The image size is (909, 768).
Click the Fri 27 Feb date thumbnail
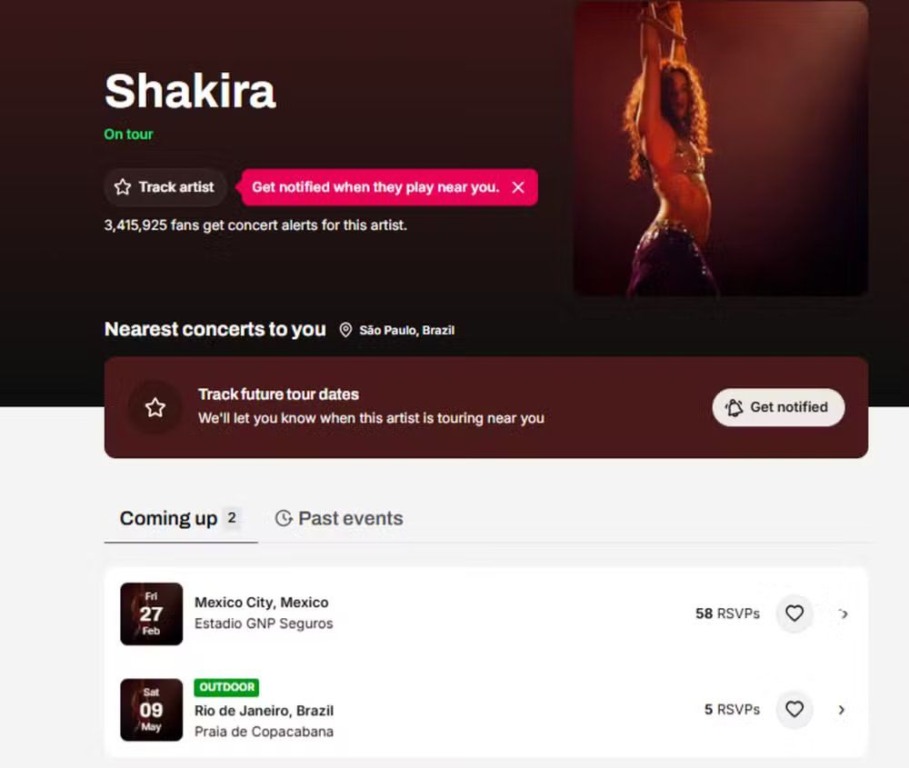click(x=151, y=614)
